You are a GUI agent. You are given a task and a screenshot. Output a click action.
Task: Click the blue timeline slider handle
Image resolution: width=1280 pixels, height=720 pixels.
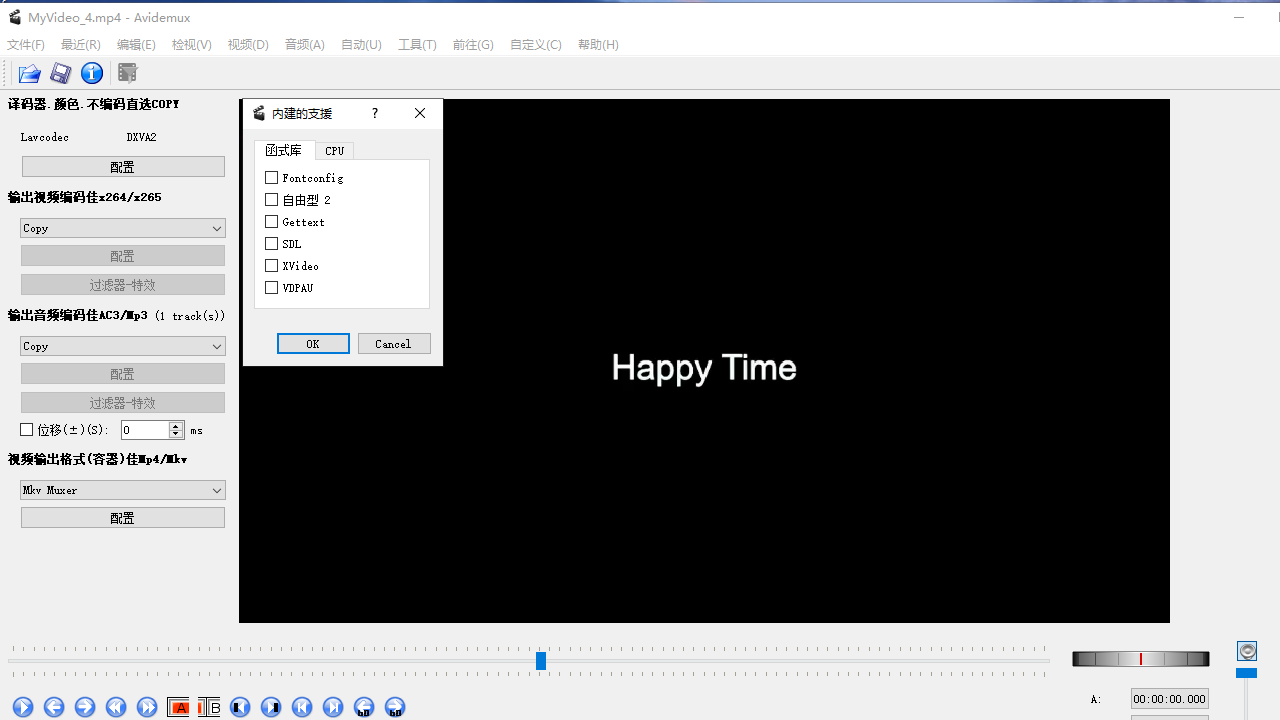541,661
